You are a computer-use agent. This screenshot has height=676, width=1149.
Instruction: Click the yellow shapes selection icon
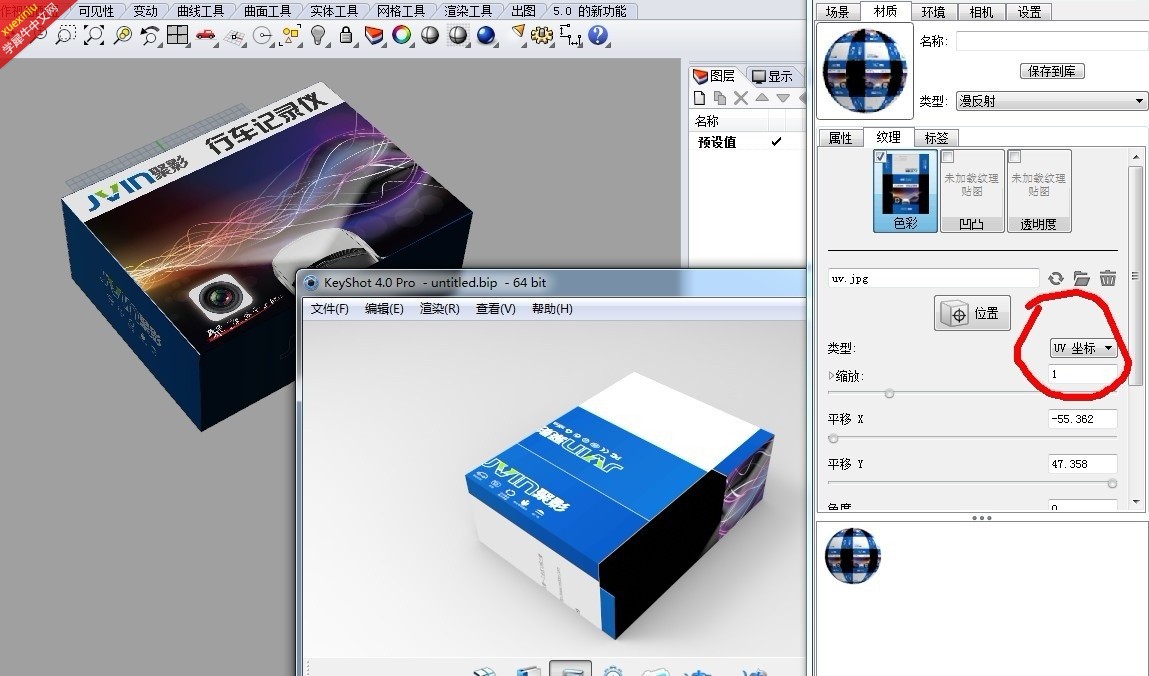pyautogui.click(x=290, y=34)
